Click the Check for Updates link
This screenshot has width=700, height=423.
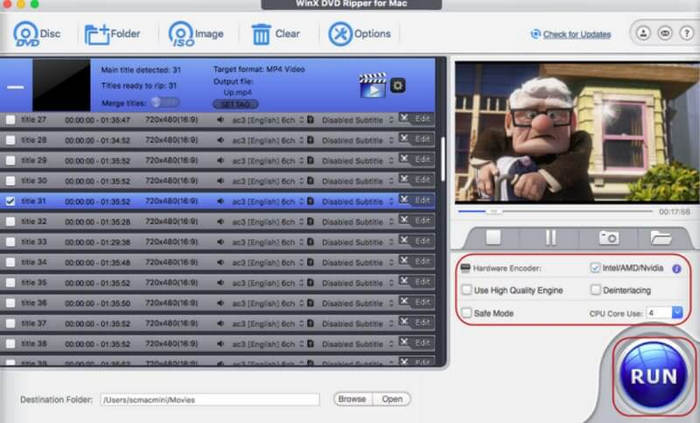(x=577, y=34)
